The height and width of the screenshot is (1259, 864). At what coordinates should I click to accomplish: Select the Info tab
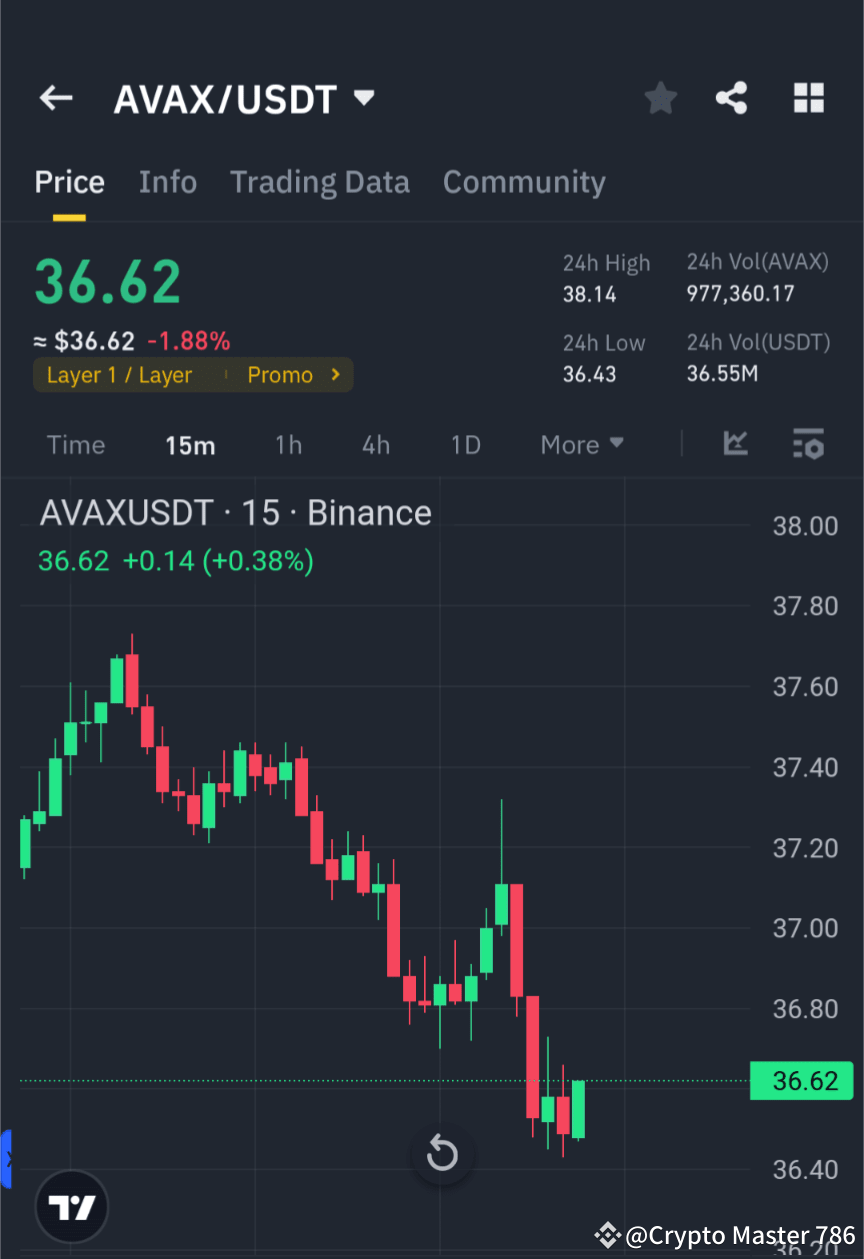click(x=167, y=182)
